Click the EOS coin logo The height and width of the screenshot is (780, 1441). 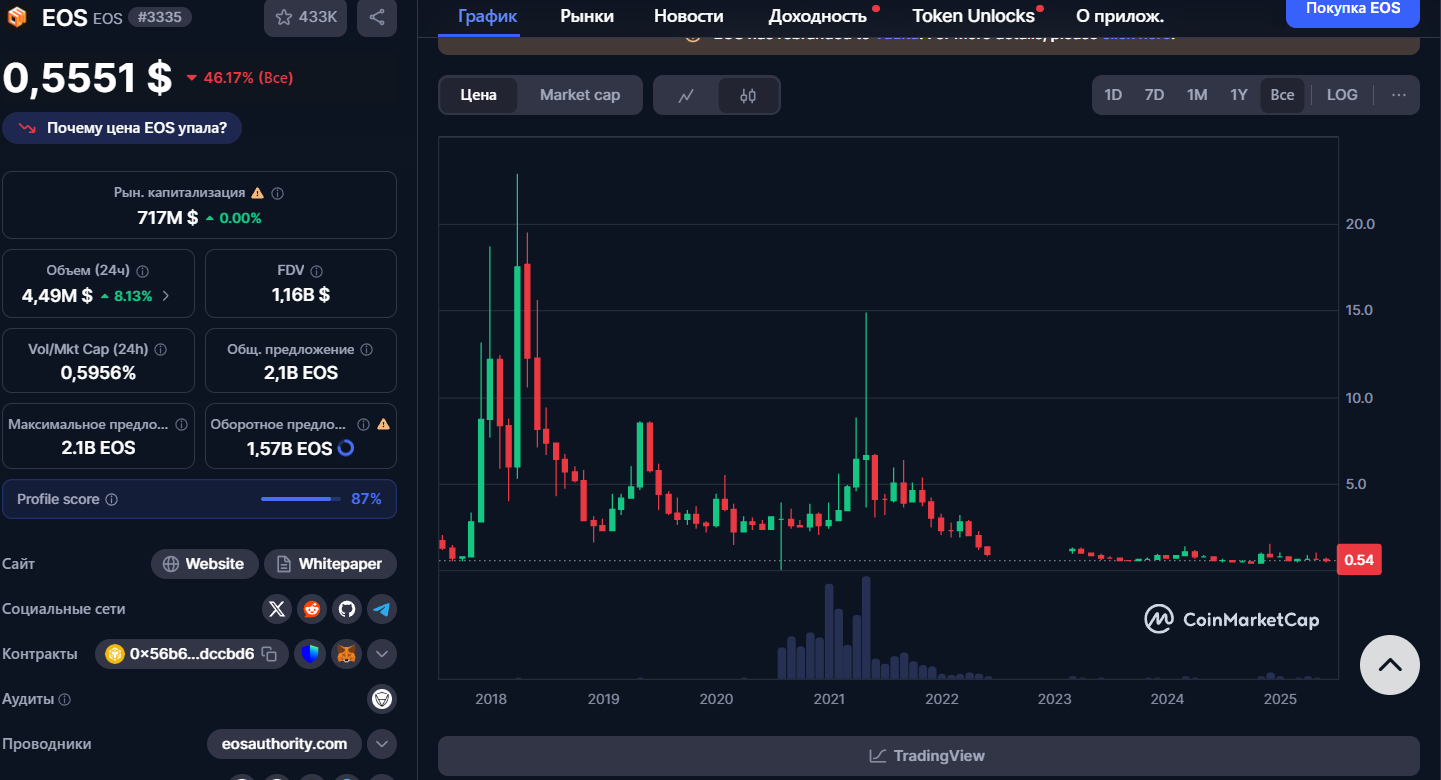click(17, 17)
